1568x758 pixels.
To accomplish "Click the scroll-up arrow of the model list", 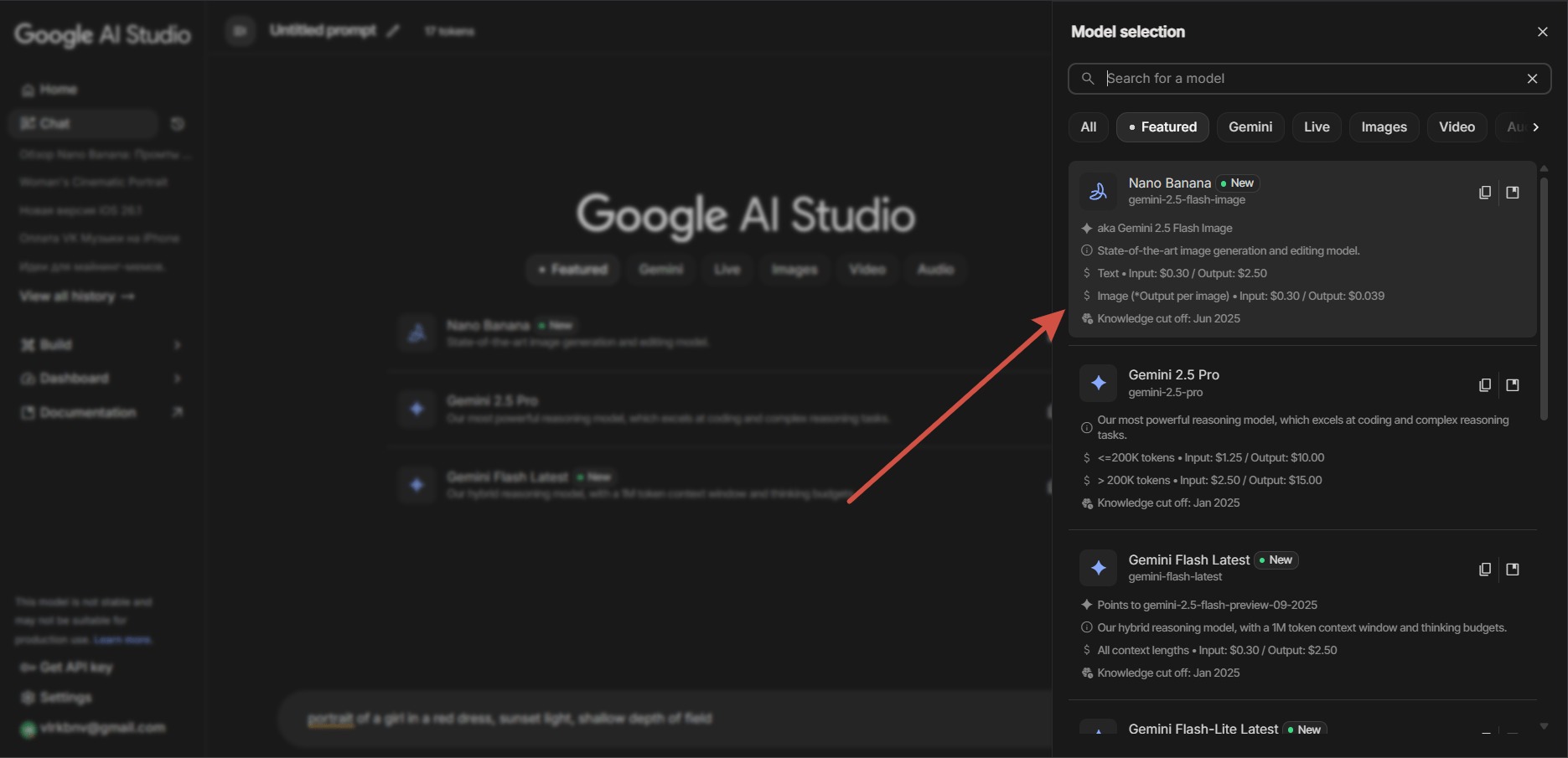I will click(x=1544, y=168).
